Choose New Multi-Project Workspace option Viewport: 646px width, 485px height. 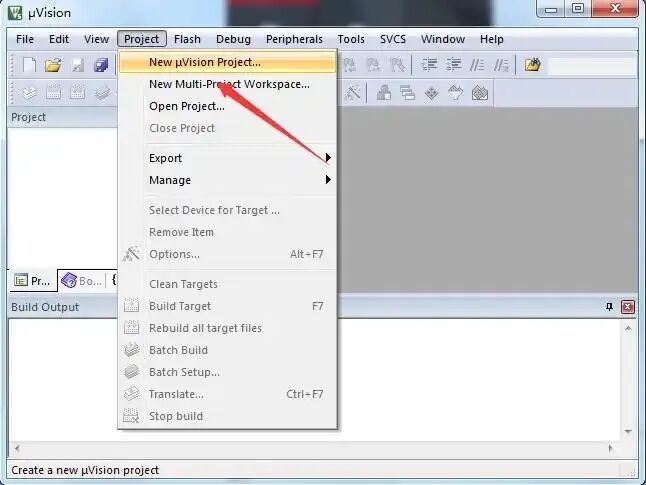(x=227, y=84)
